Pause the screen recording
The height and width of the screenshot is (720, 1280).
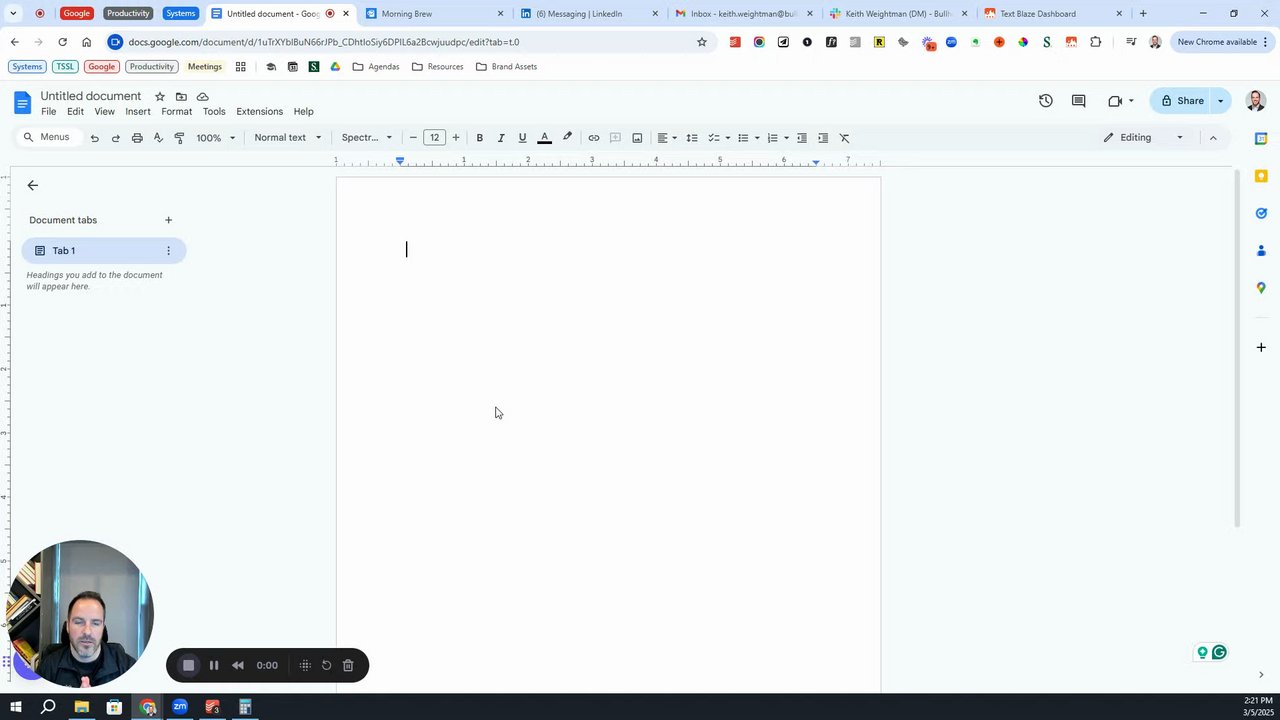point(214,665)
